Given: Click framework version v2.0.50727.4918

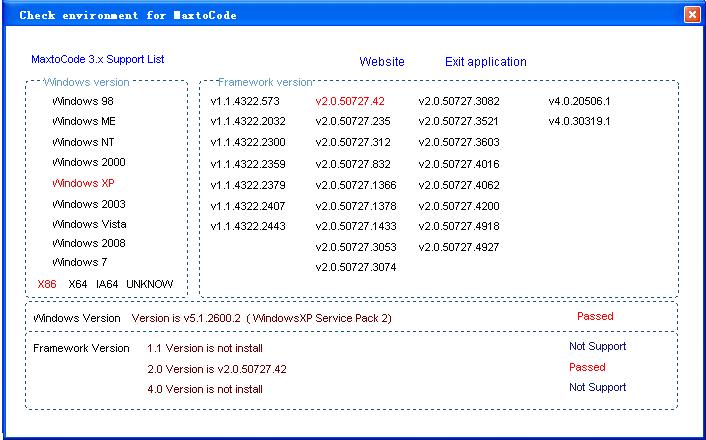Looking at the screenshot, I should point(459,226).
